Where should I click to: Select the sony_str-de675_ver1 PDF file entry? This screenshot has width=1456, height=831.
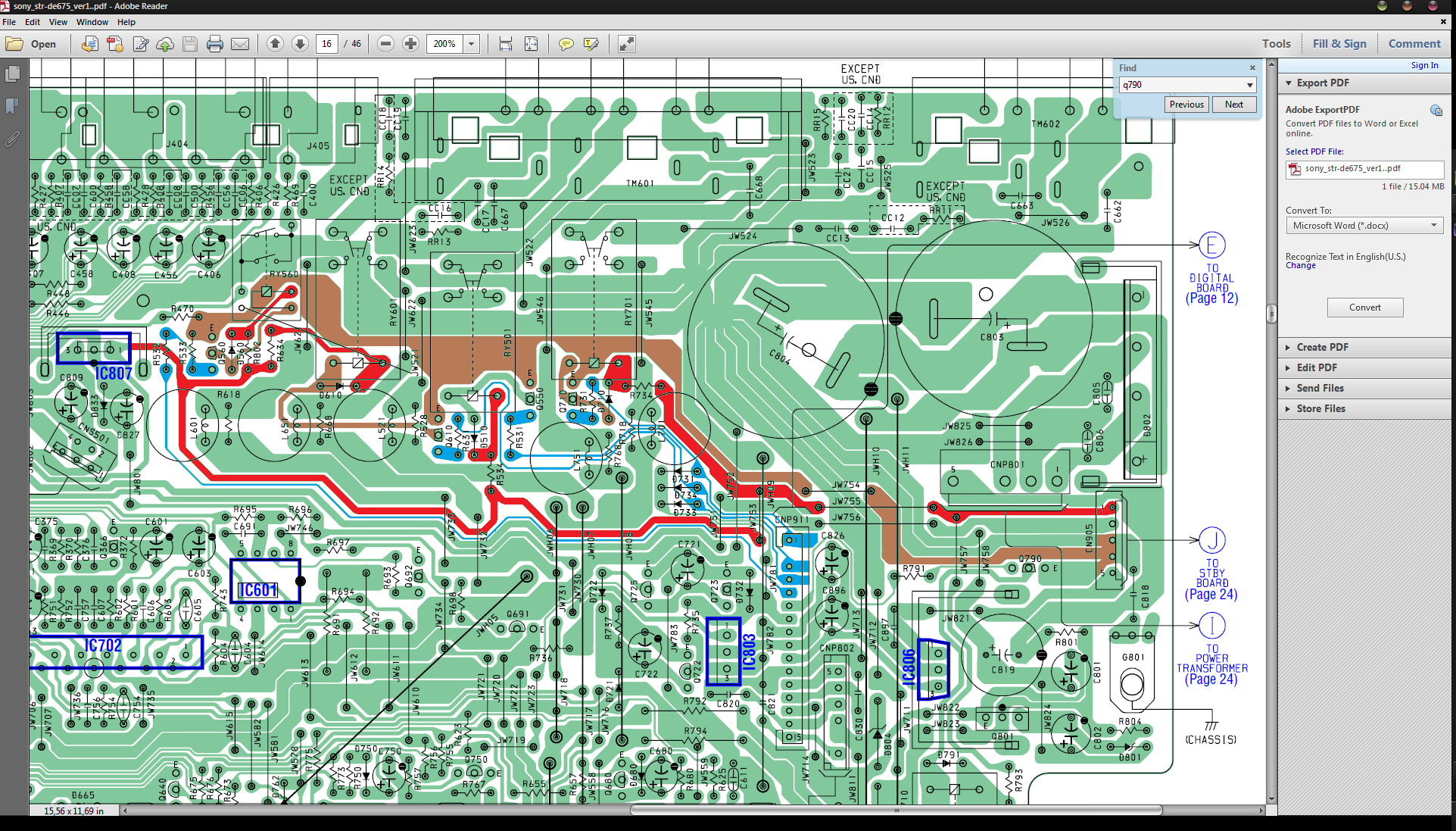tap(1364, 169)
